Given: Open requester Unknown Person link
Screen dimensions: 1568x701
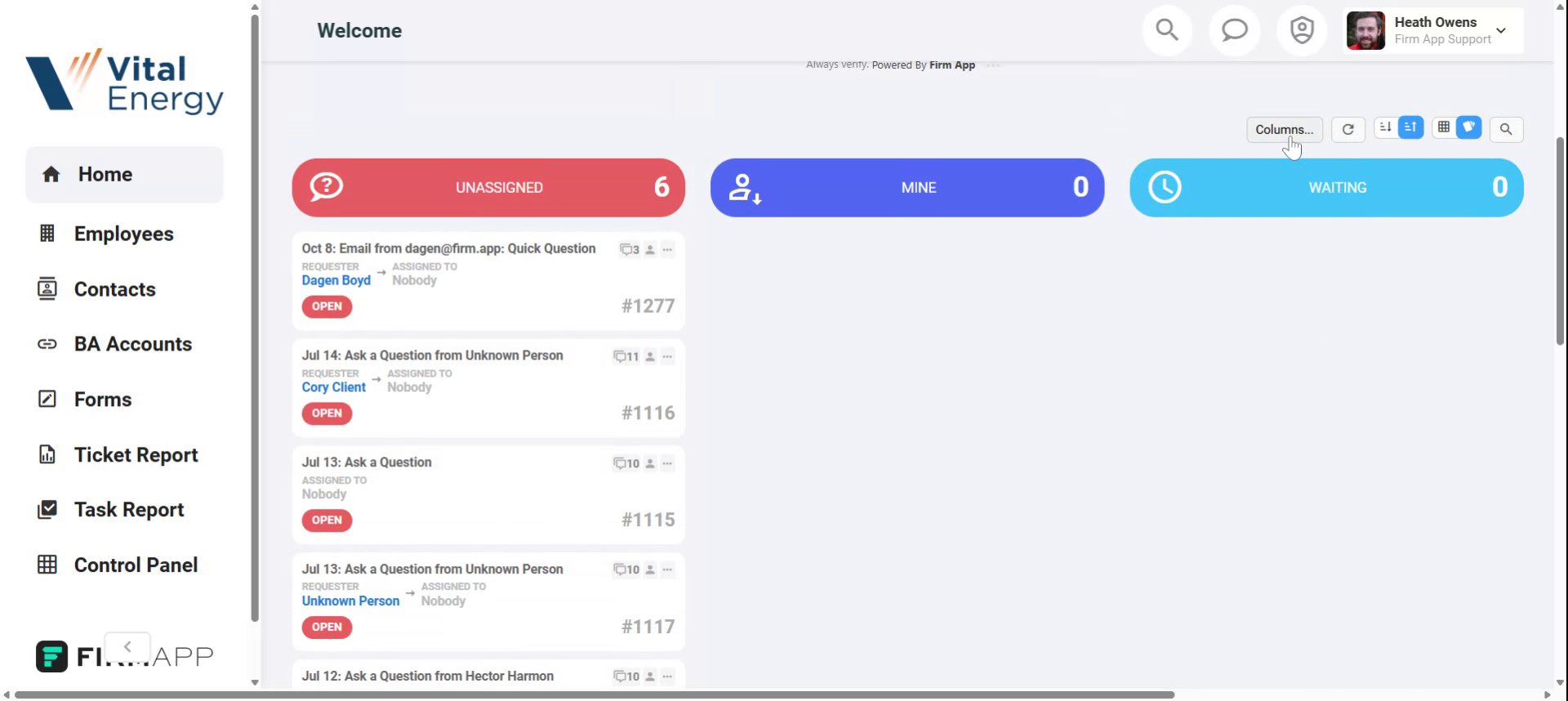Looking at the screenshot, I should [x=350, y=601].
